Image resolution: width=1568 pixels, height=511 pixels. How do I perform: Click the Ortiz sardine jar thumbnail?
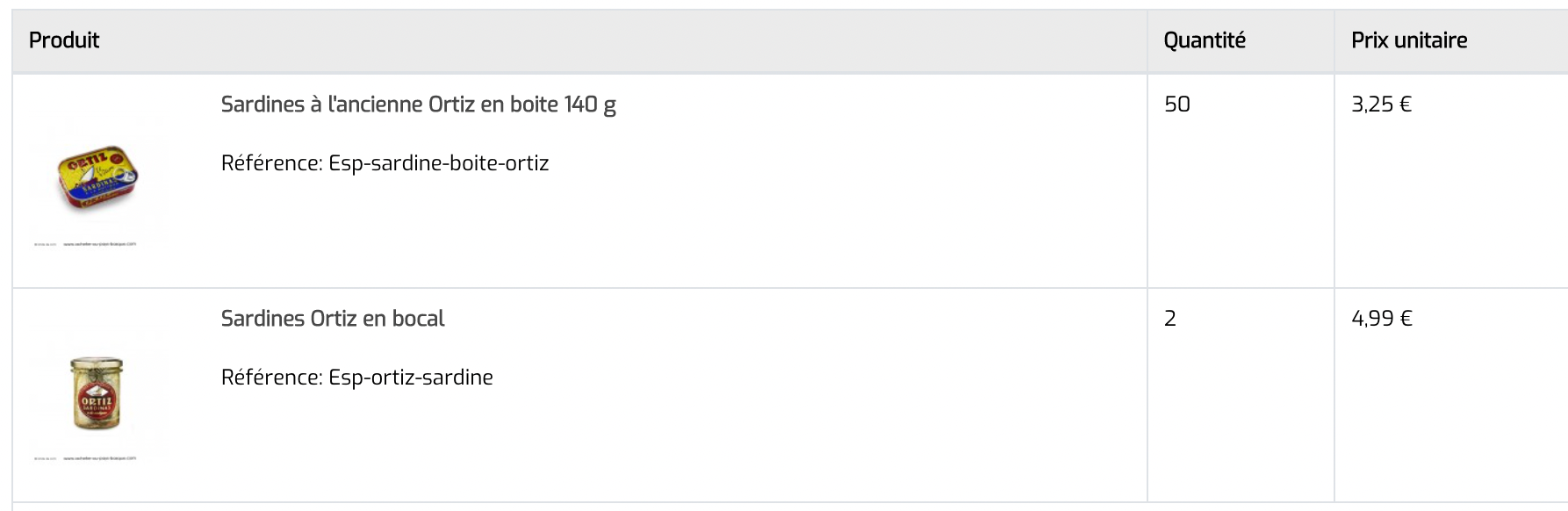point(97,392)
